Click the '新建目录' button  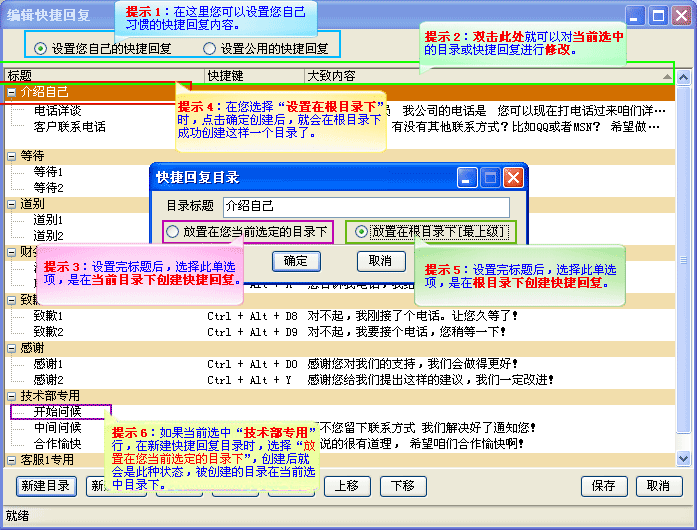[x=45, y=486]
